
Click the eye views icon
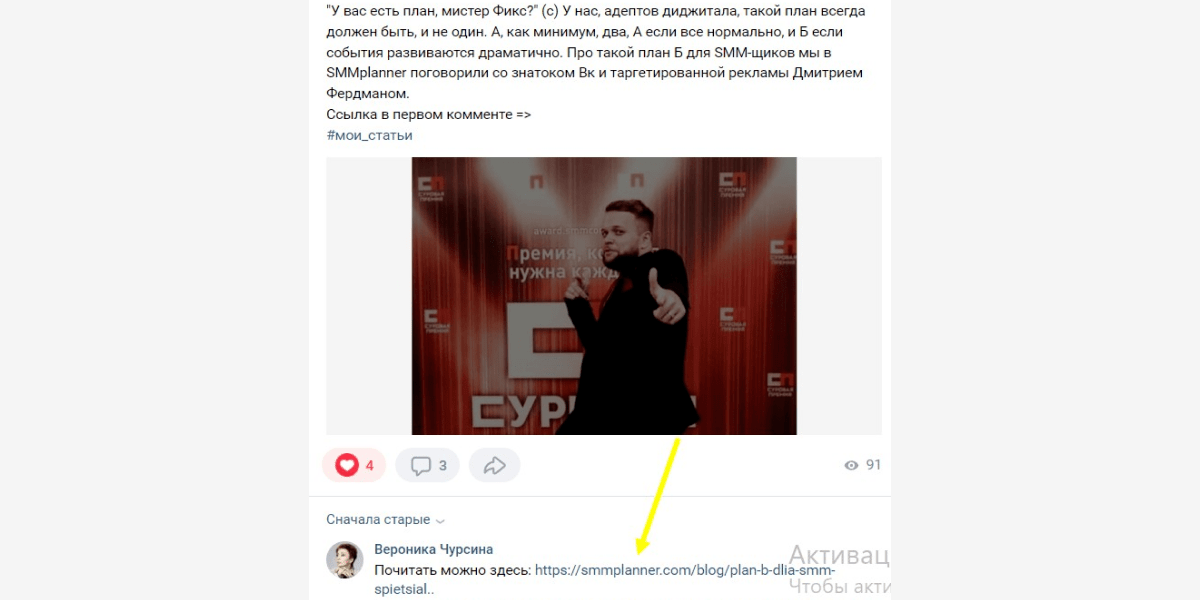coord(851,465)
